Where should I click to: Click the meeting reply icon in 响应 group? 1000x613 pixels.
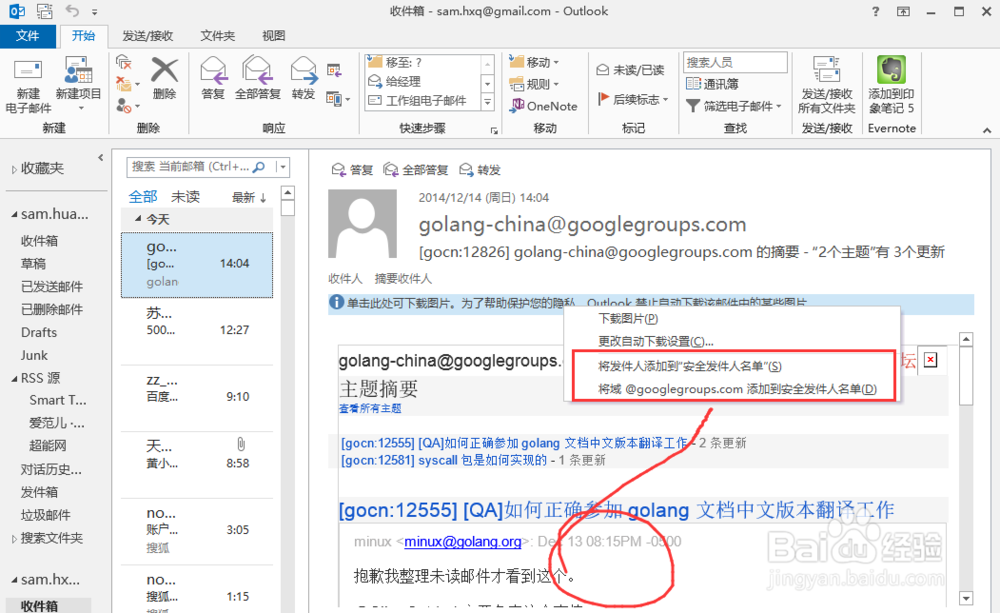tap(334, 70)
